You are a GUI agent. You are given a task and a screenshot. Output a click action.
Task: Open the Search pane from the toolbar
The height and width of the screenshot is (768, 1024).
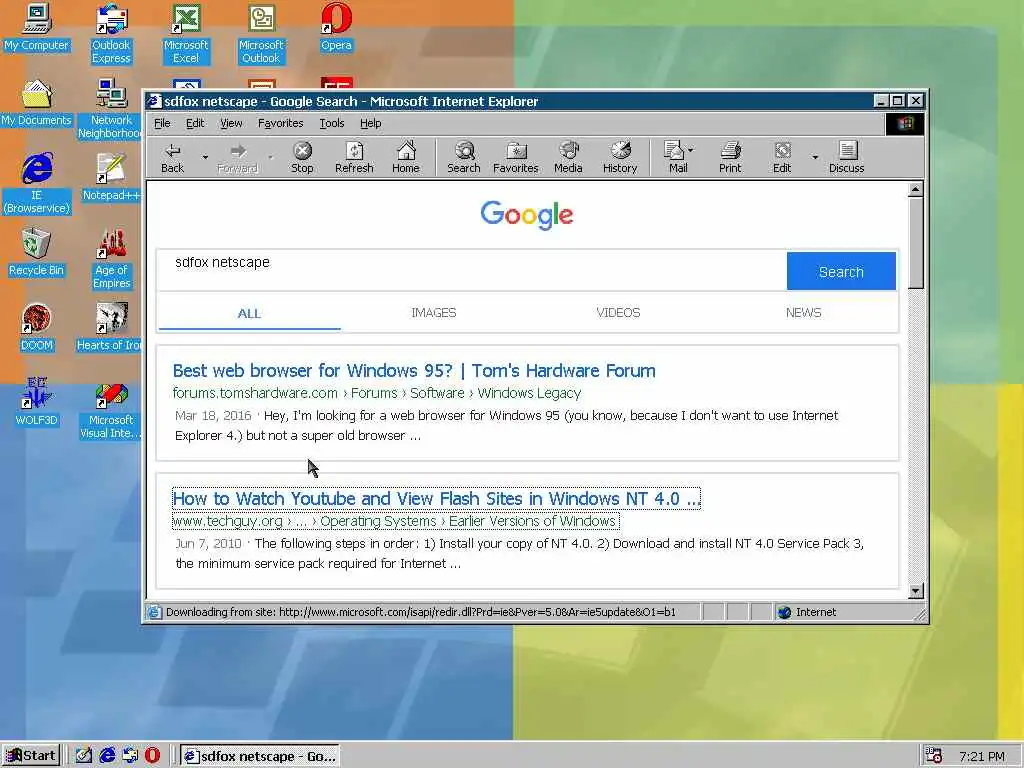tap(464, 157)
